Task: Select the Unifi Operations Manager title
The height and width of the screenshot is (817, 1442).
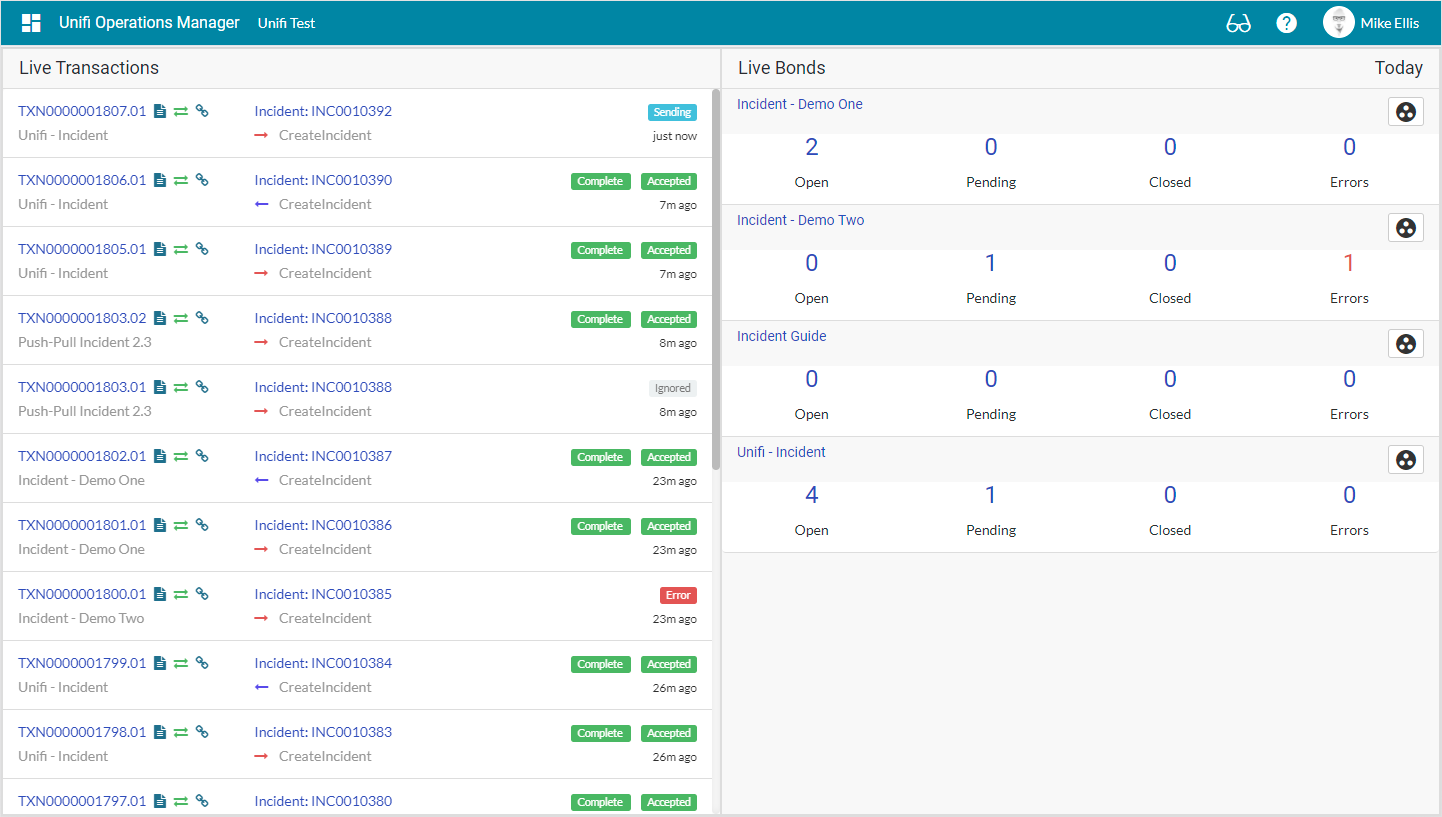Action: [149, 23]
